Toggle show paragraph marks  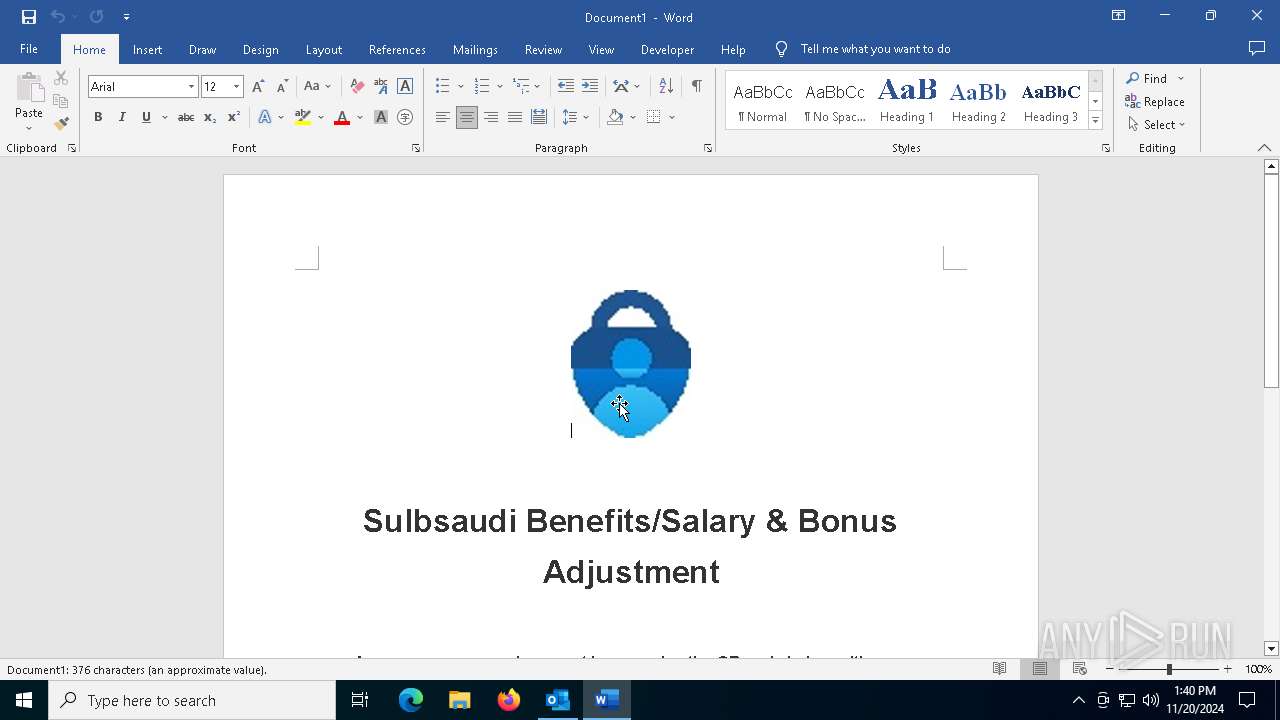[696, 86]
